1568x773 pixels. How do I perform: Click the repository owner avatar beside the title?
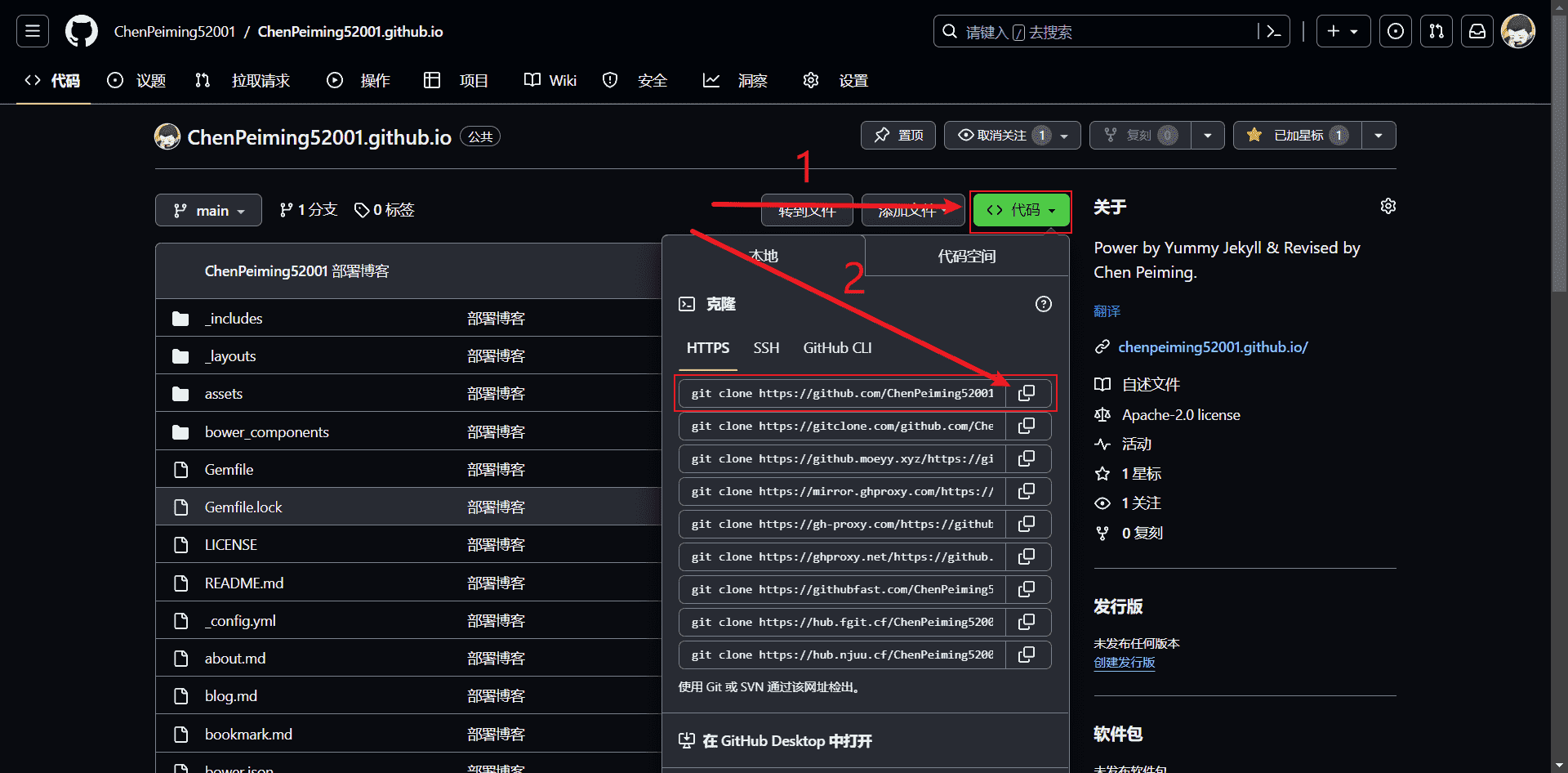coord(167,136)
